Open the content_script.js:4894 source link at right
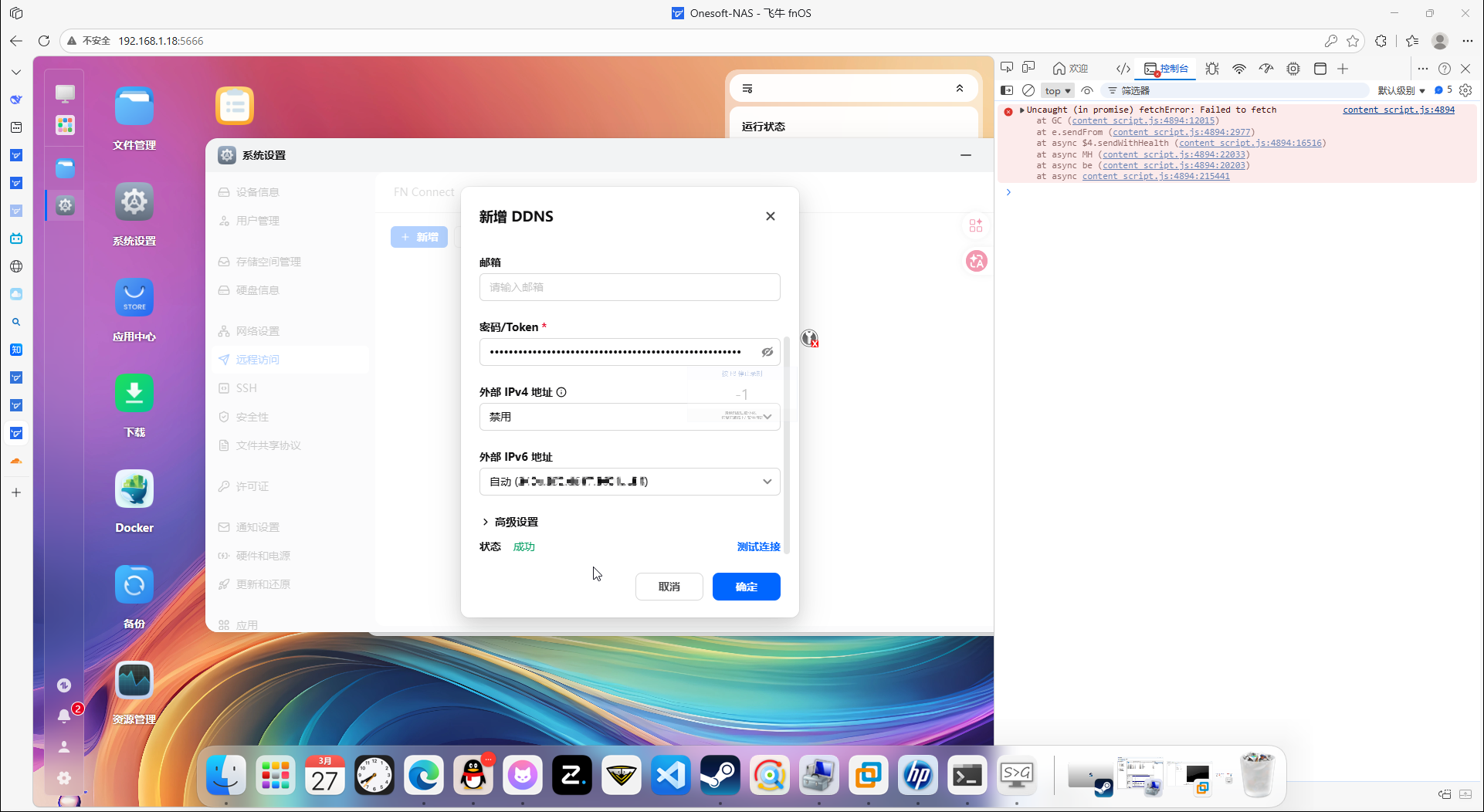This screenshot has height=812, width=1484. coord(1398,110)
